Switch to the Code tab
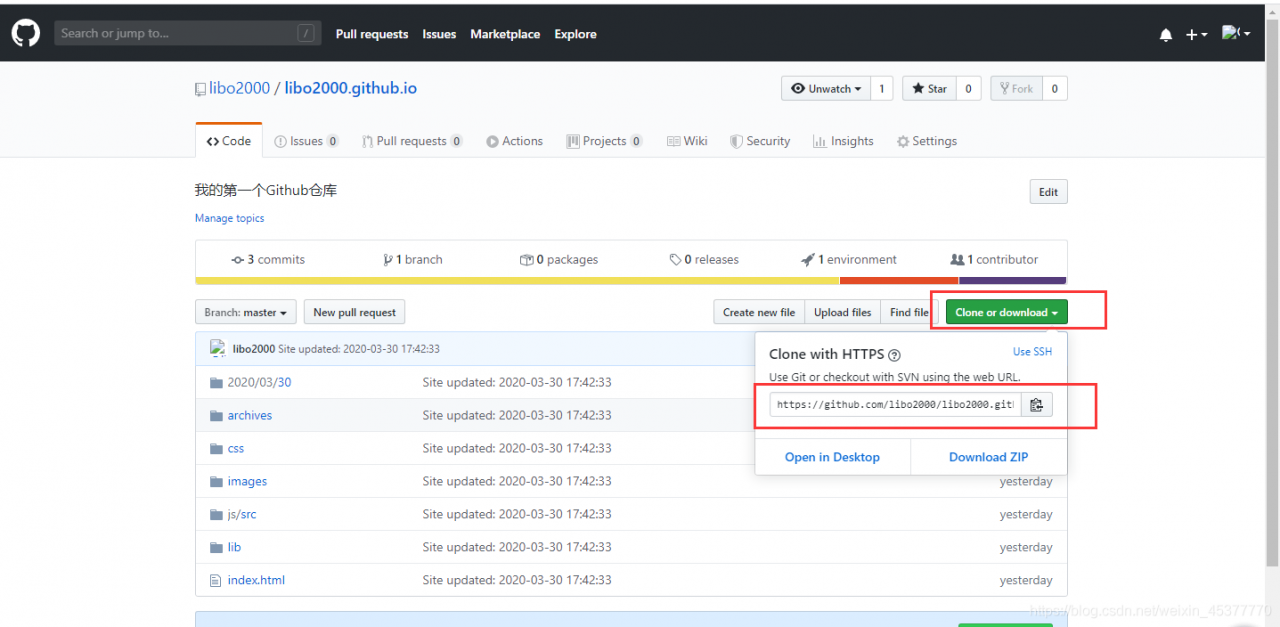 [x=229, y=141]
